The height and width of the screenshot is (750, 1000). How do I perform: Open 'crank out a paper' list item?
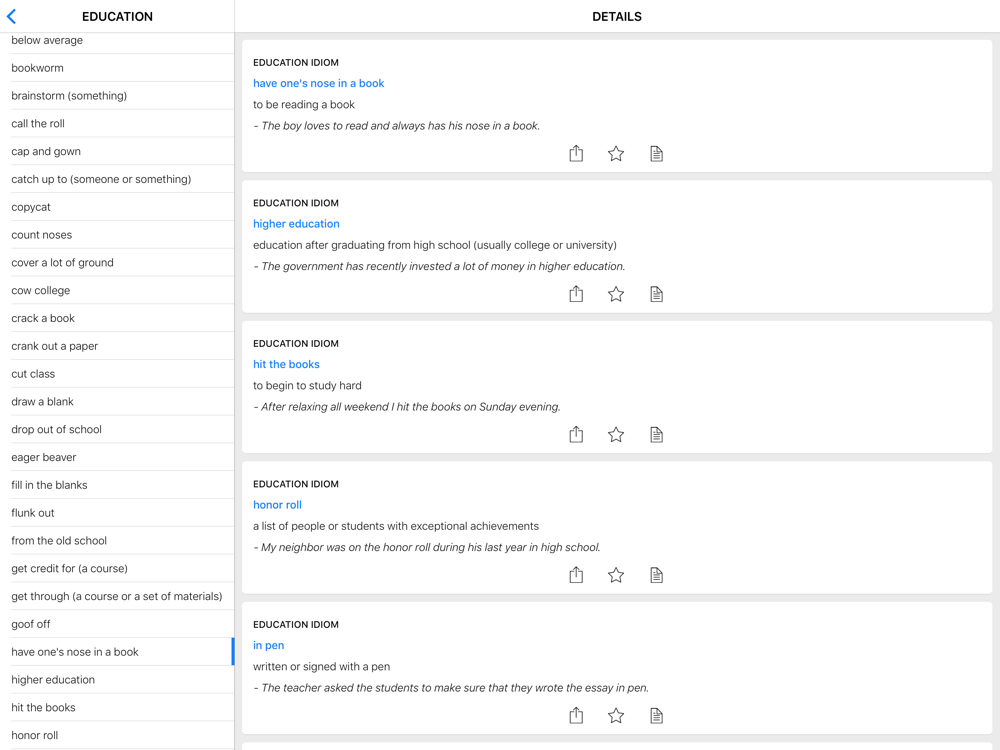(54, 346)
